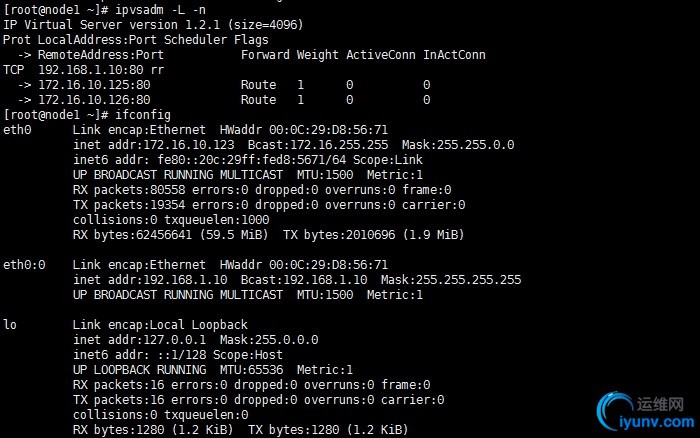Click the Mask:255.255.255.255 value
The height and width of the screenshot is (438, 700).
451,280
